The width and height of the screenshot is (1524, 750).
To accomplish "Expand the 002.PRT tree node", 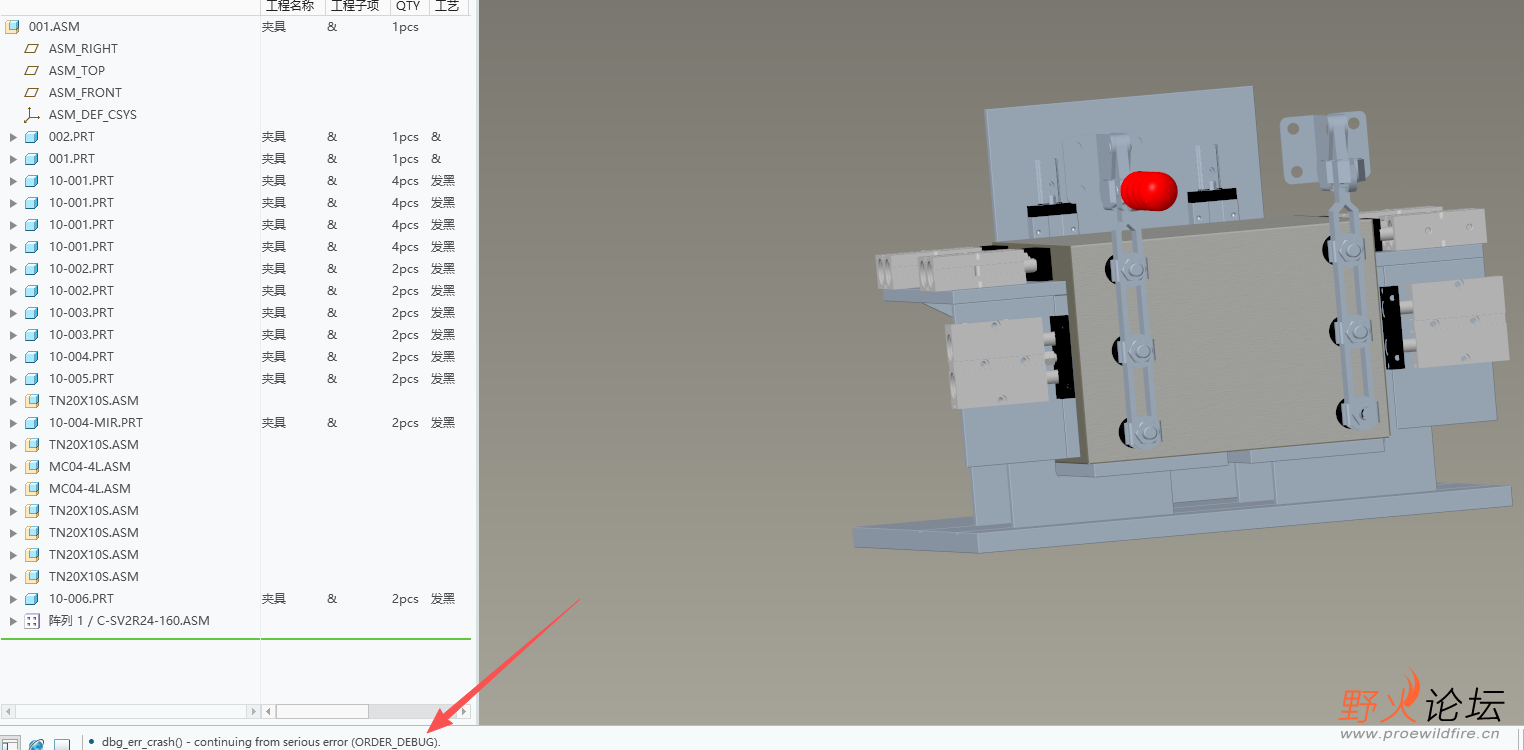I will (x=13, y=137).
